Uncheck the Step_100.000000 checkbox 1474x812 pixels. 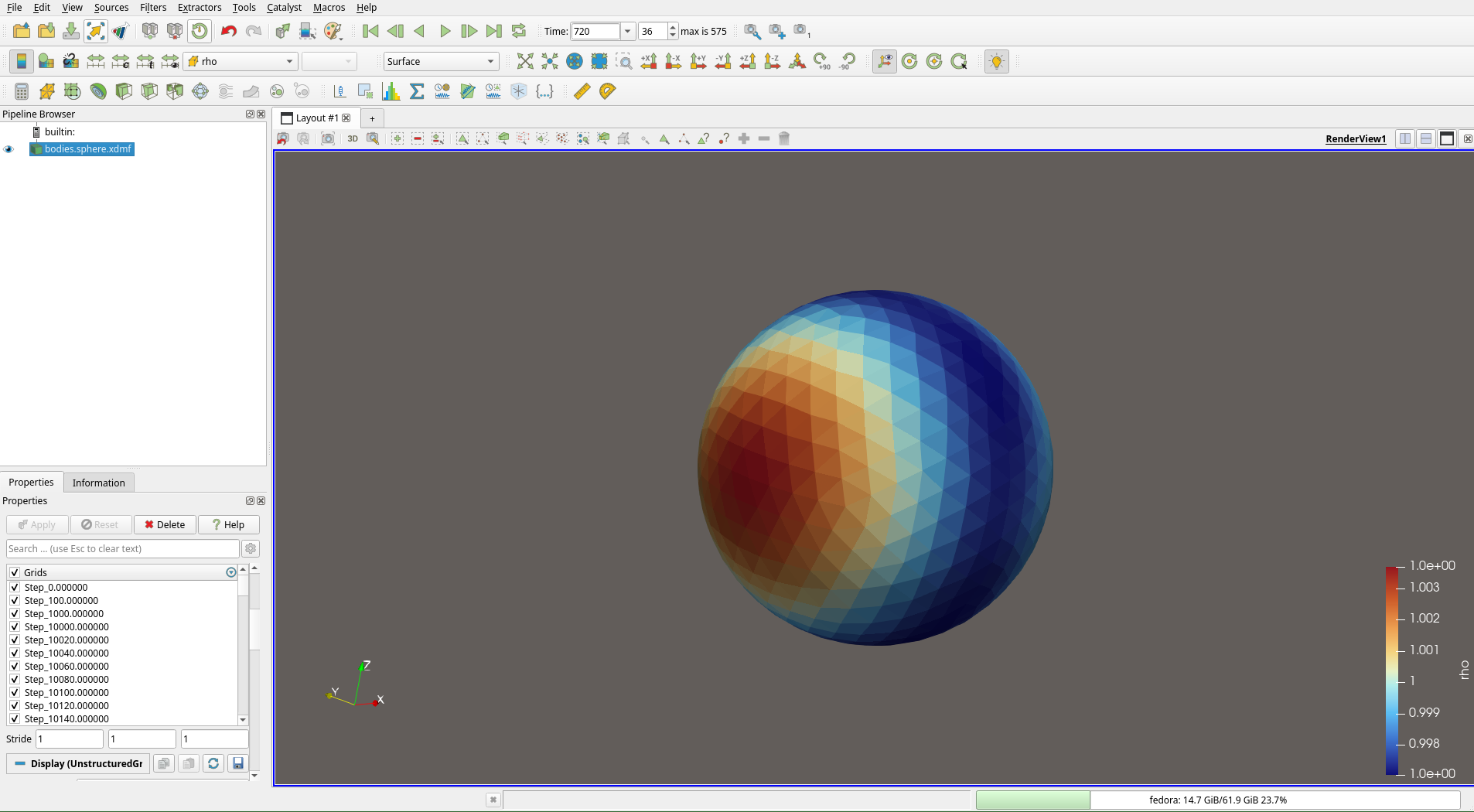(15, 600)
